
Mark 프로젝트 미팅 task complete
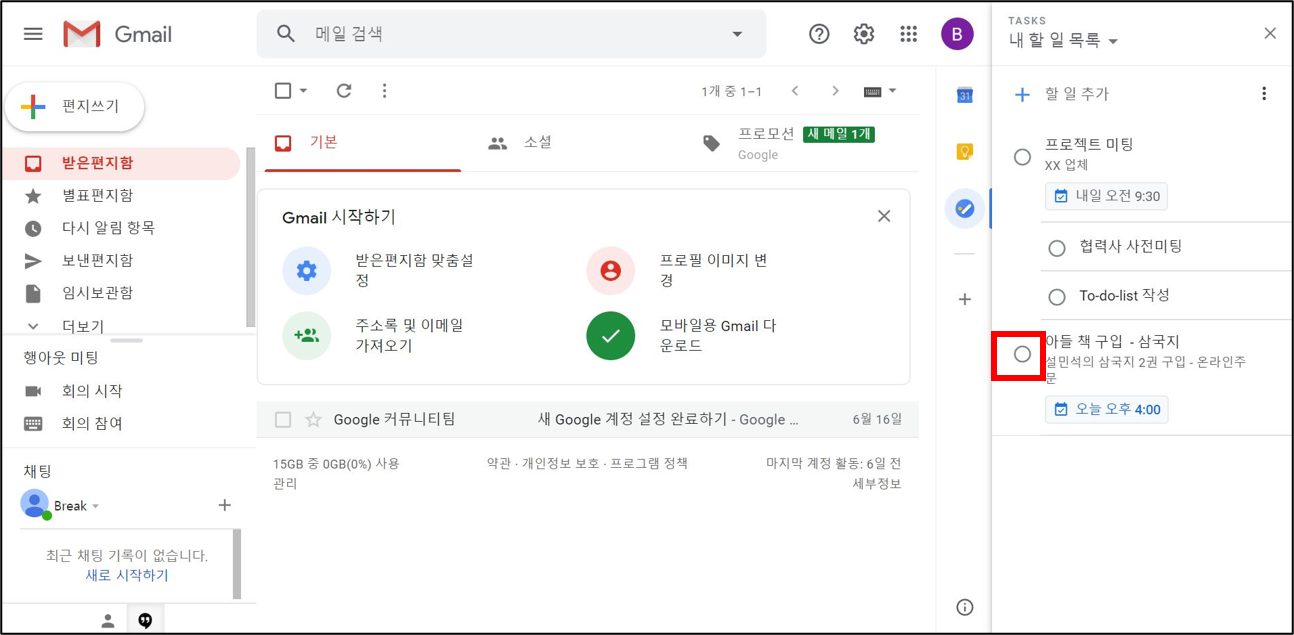(x=1022, y=157)
